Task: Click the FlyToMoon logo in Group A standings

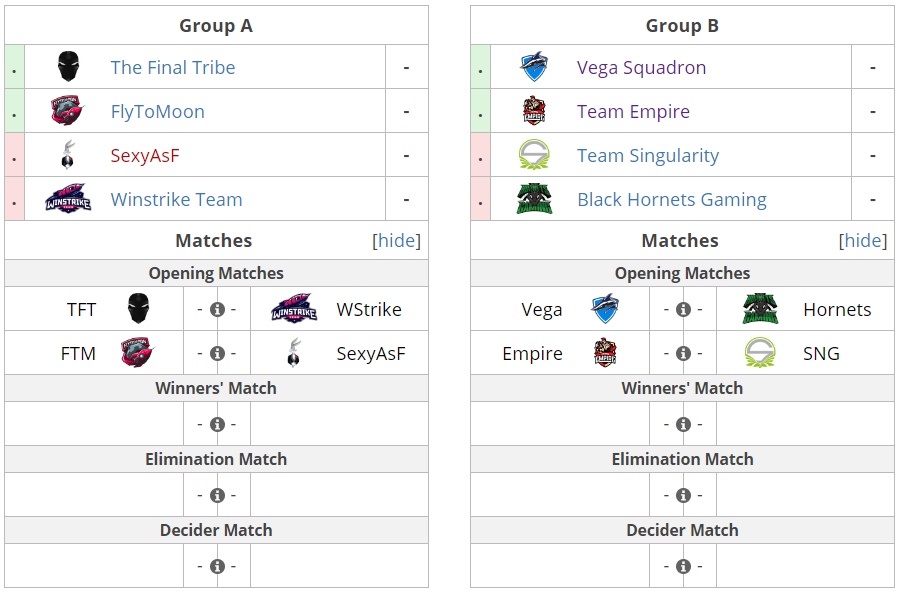Action: 68,110
